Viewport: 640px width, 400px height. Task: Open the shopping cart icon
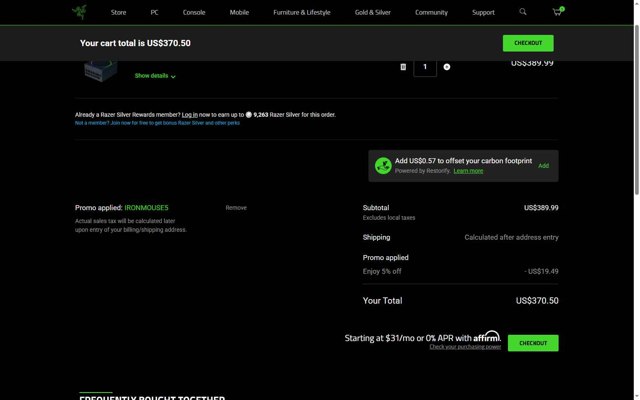pyautogui.click(x=558, y=11)
